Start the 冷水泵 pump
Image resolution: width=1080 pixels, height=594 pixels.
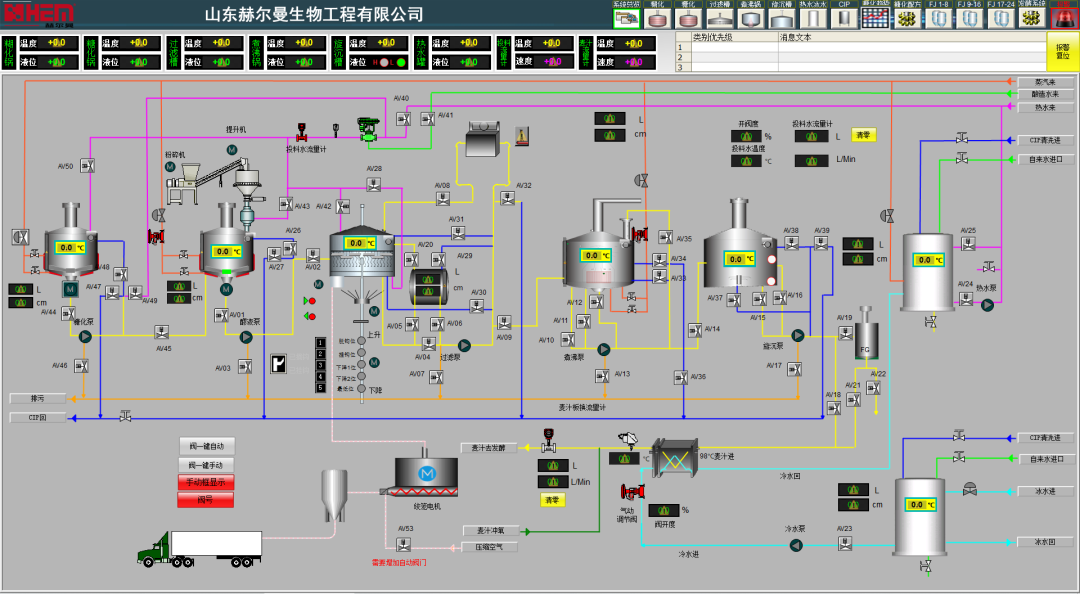click(x=796, y=545)
